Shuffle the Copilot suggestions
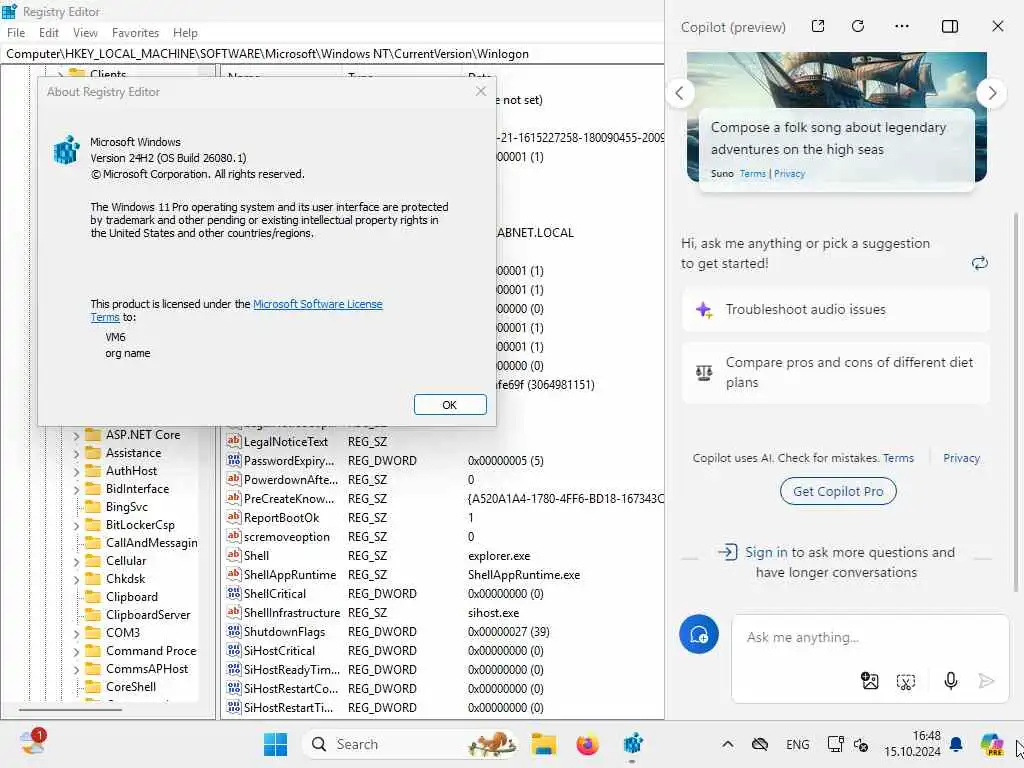Viewport: 1024px width, 768px height. click(979, 263)
